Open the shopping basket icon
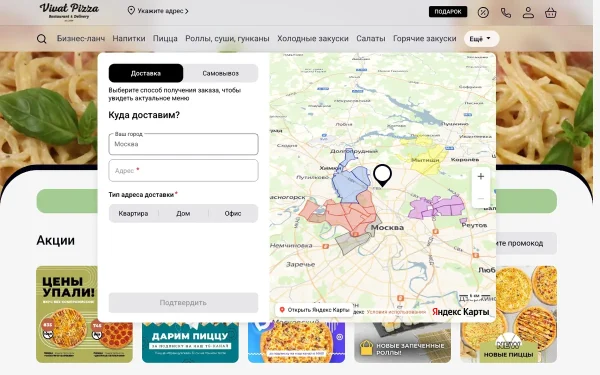The height and width of the screenshot is (375, 600). (x=551, y=13)
